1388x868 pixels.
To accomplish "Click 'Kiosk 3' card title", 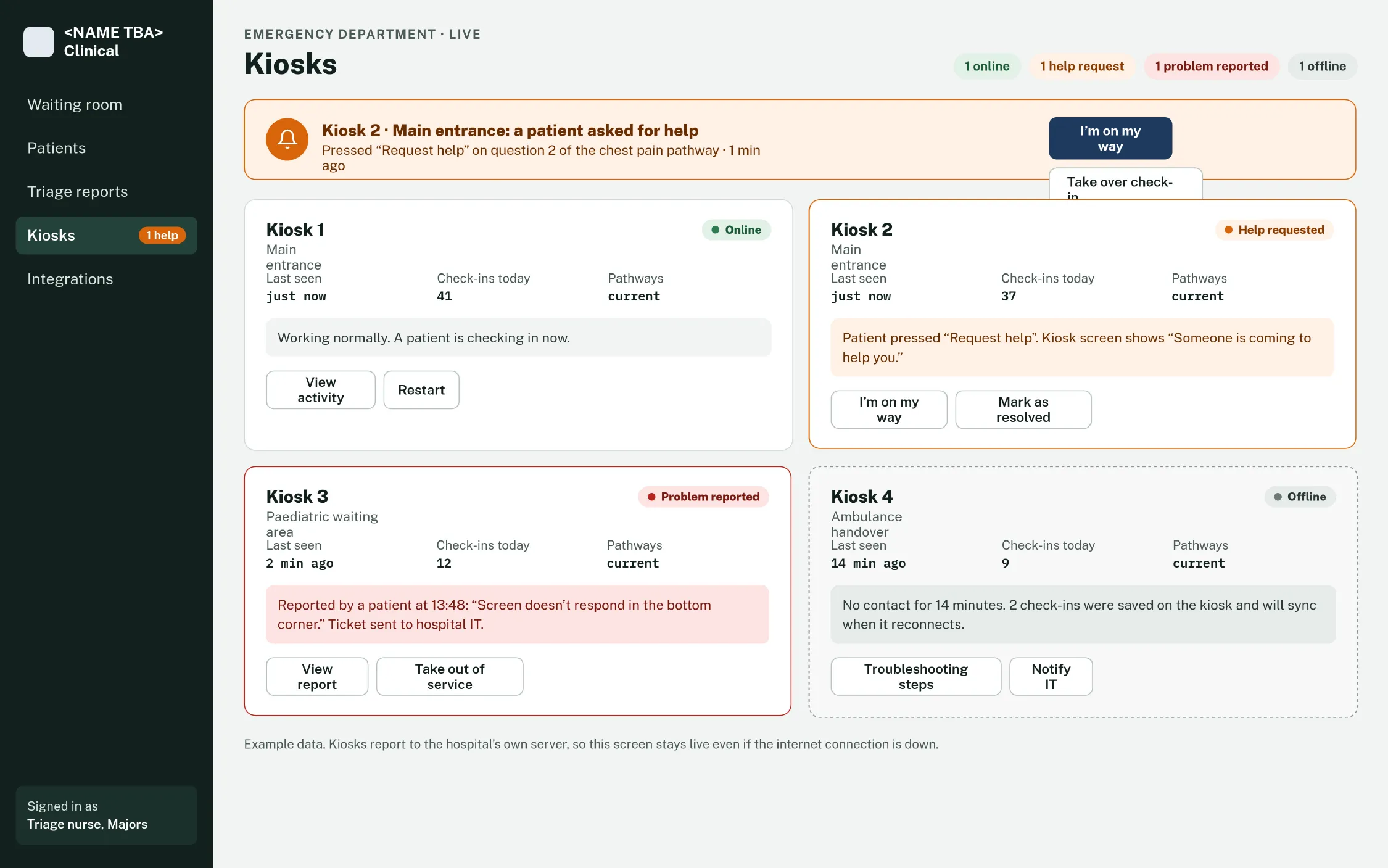I will click(297, 497).
